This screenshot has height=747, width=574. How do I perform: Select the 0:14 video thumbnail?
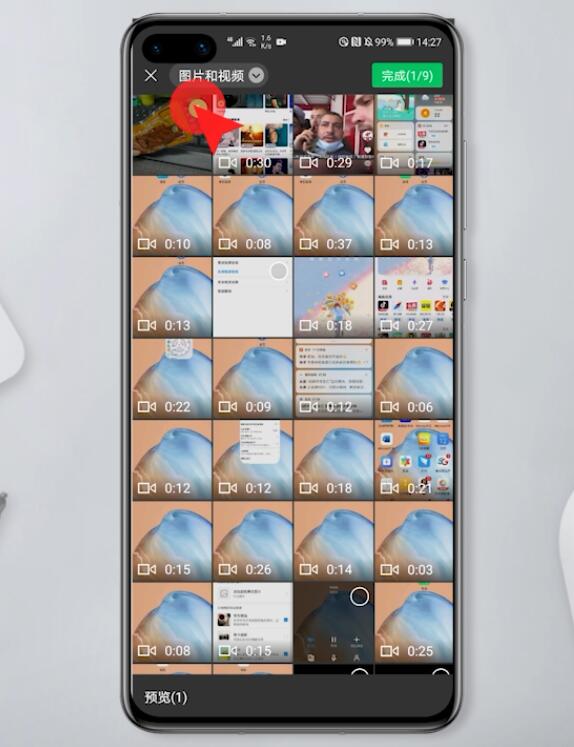pyautogui.click(x=333, y=541)
